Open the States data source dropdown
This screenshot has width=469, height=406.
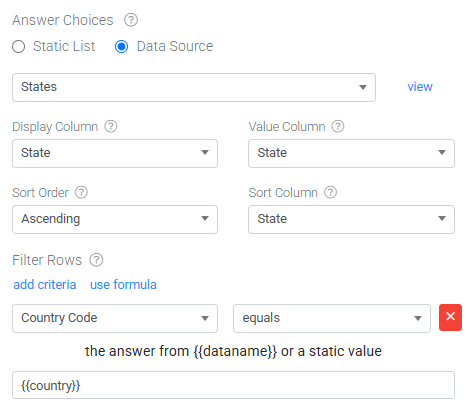[194, 87]
